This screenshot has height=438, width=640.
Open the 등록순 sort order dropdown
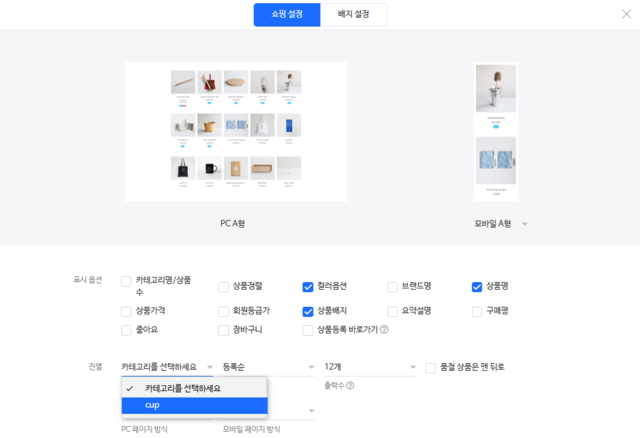(x=268, y=367)
